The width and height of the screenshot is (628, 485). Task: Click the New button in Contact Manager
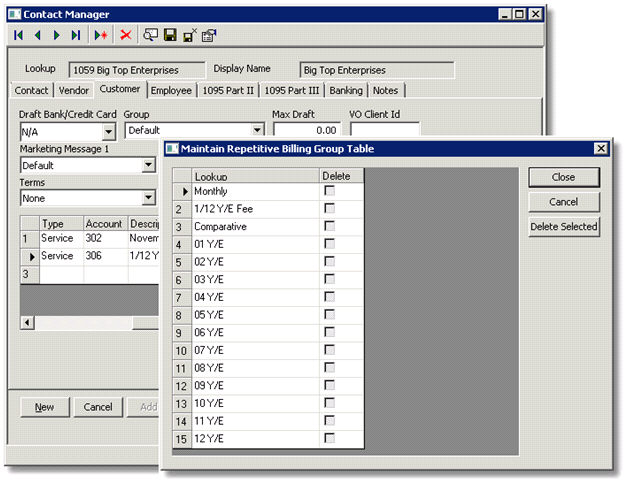click(x=44, y=407)
